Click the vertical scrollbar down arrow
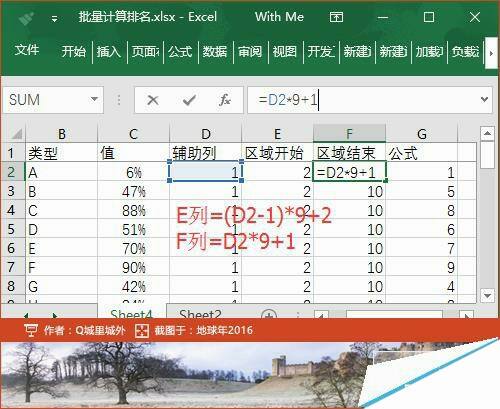The image size is (500, 409). pos(487,295)
